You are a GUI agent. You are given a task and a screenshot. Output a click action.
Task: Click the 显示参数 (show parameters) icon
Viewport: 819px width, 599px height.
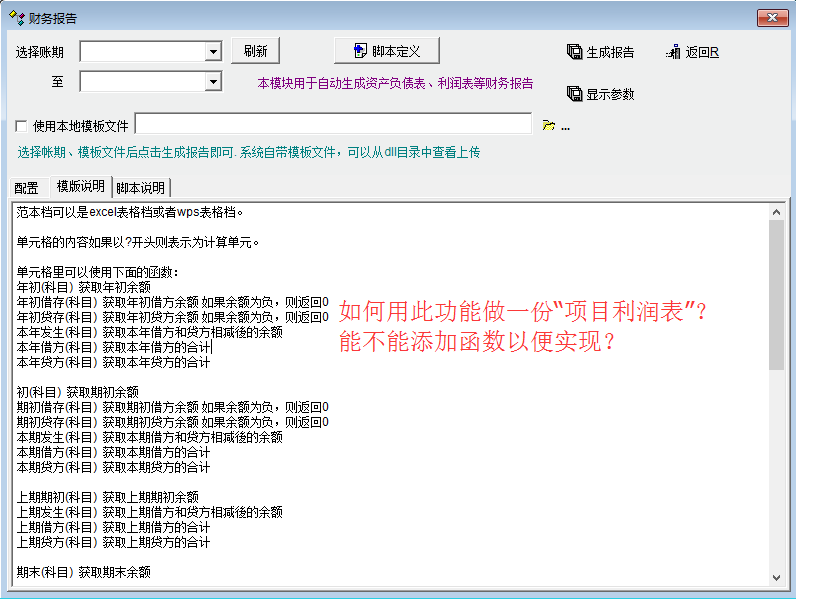575,94
